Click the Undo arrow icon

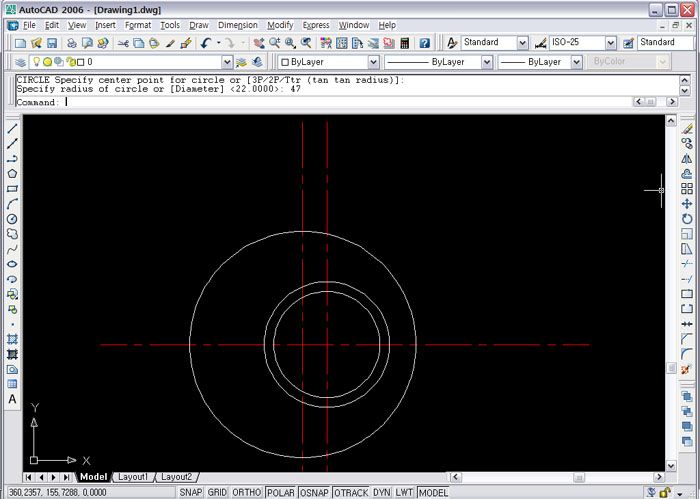pyautogui.click(x=206, y=43)
